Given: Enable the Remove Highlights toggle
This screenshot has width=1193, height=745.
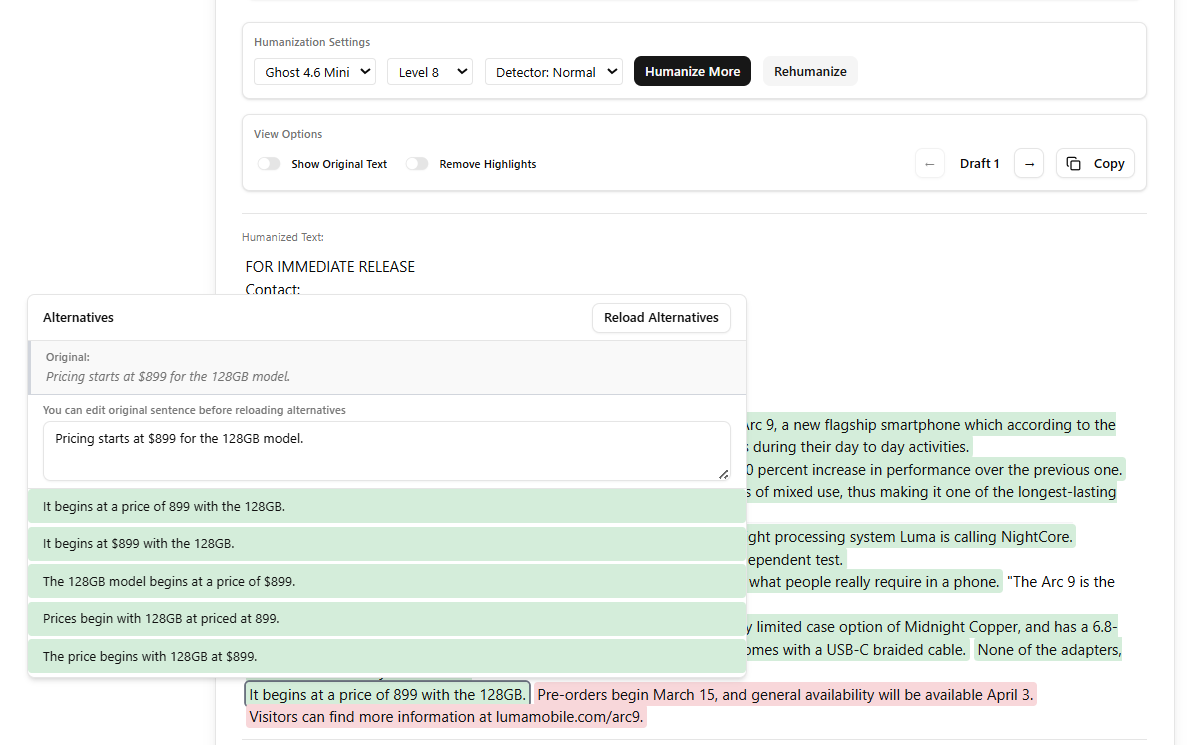Looking at the screenshot, I should pyautogui.click(x=417, y=163).
